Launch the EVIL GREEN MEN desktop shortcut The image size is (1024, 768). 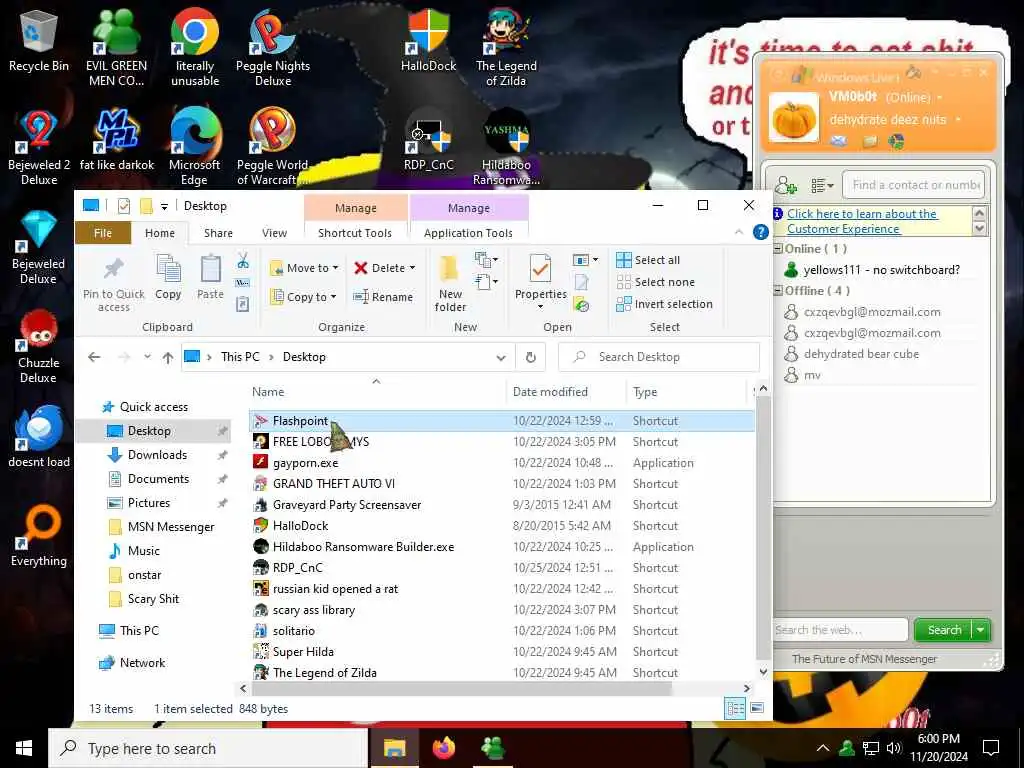116,47
